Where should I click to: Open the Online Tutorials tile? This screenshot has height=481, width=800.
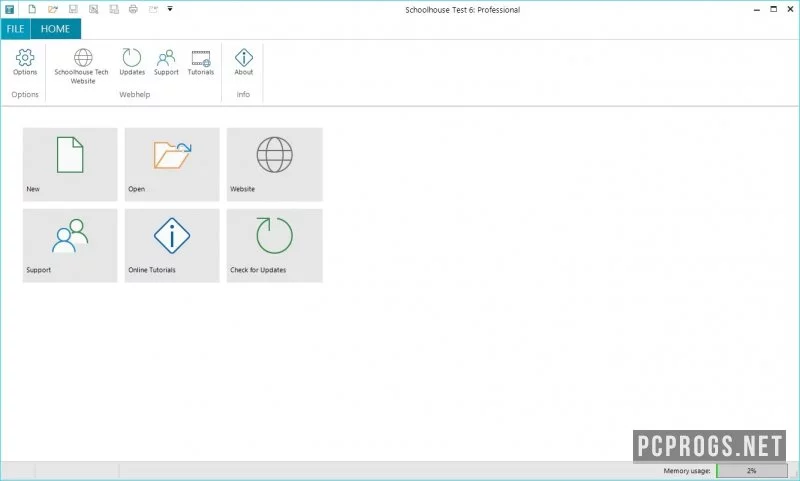pyautogui.click(x=172, y=245)
